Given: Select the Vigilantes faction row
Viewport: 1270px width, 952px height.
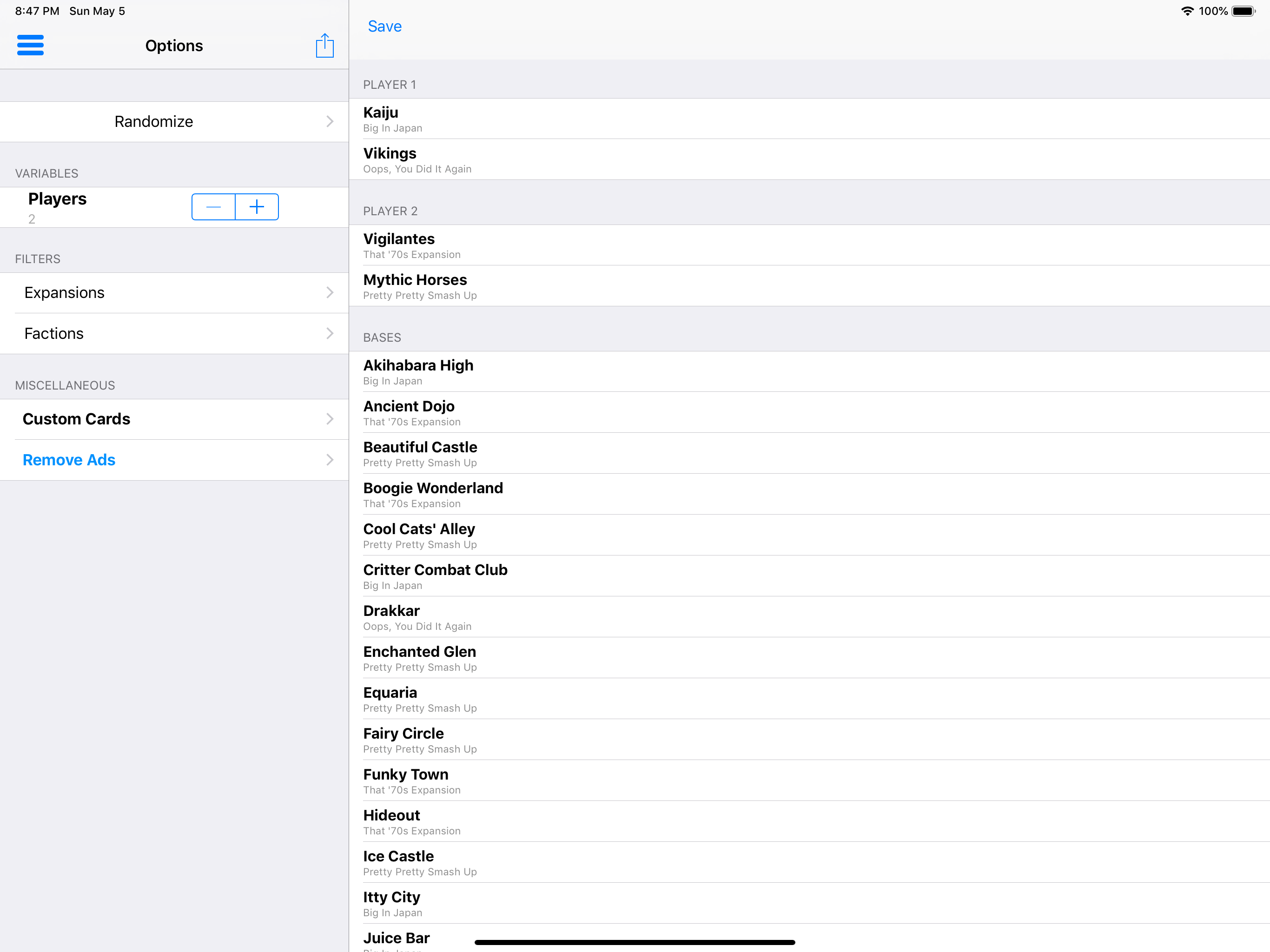Looking at the screenshot, I should point(809,245).
